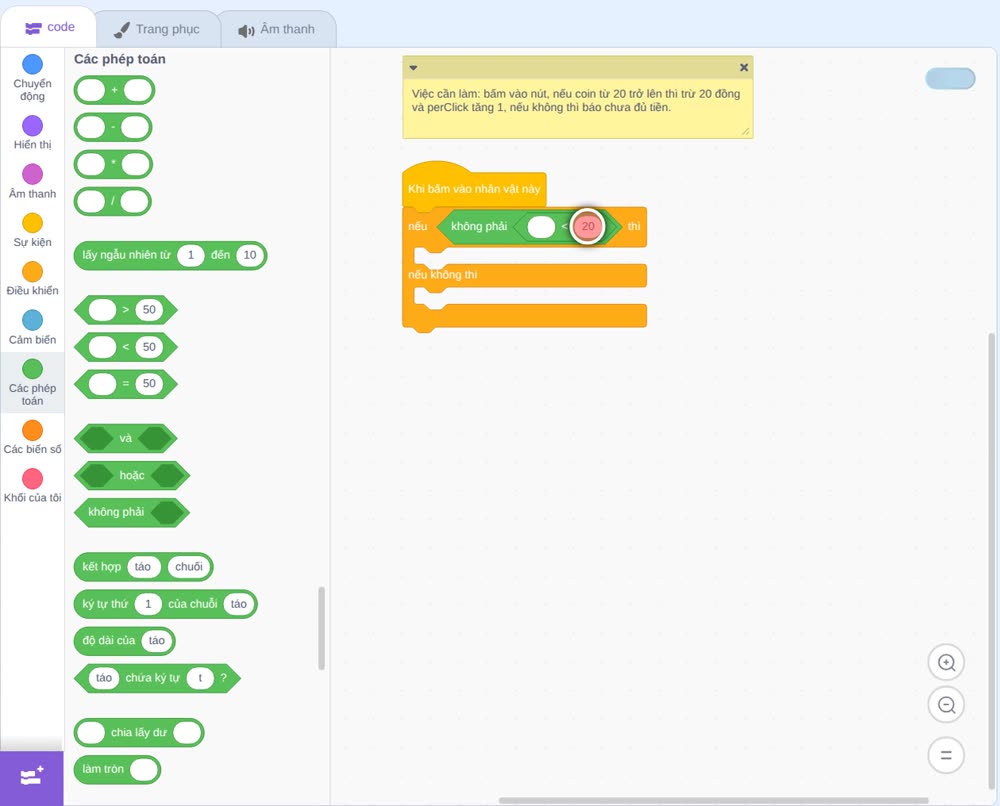Viewport: 1000px width, 806px height.
Task: Open the Âm thanh tab
Action: 277,29
